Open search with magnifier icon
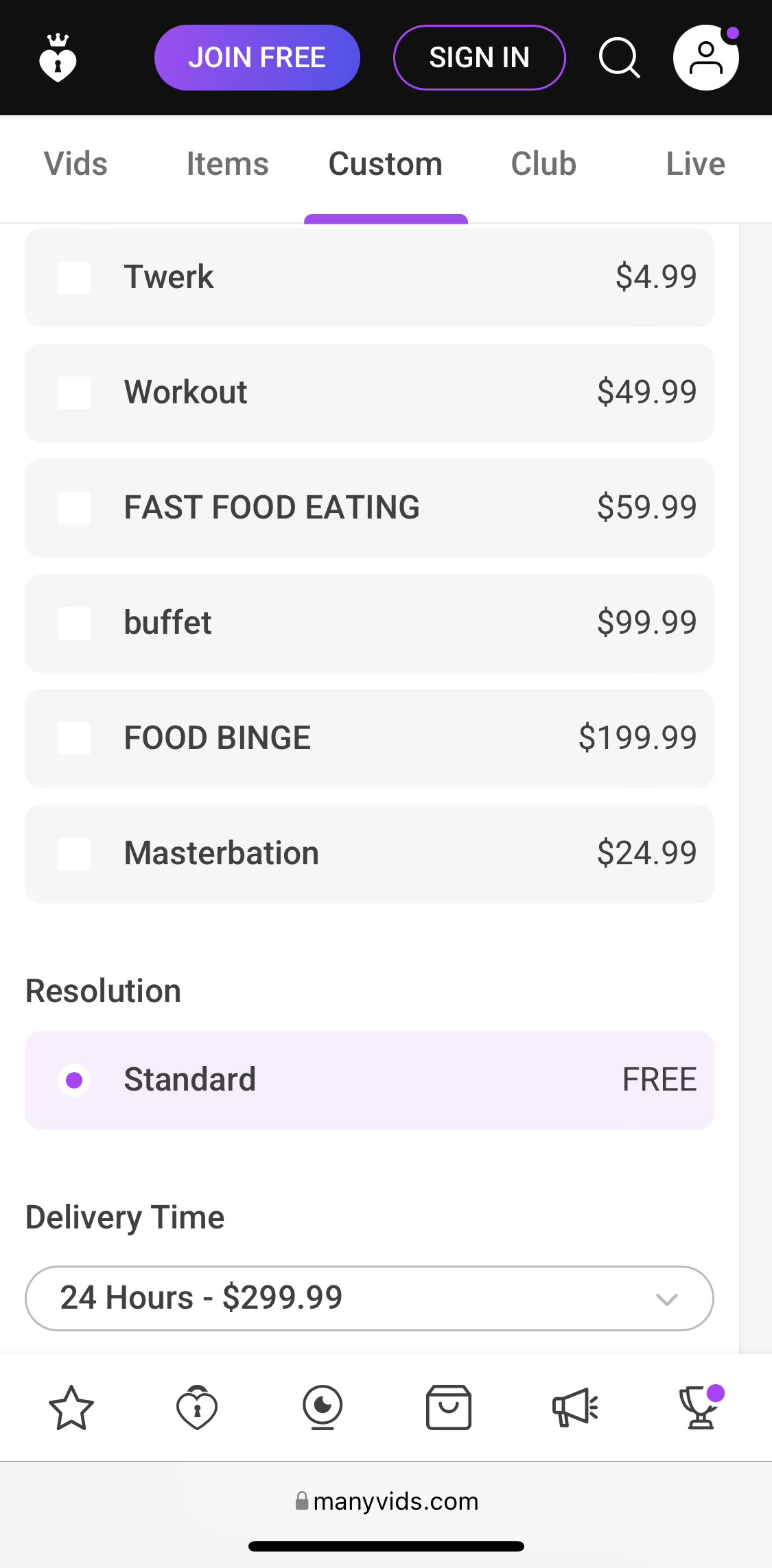 tap(619, 58)
